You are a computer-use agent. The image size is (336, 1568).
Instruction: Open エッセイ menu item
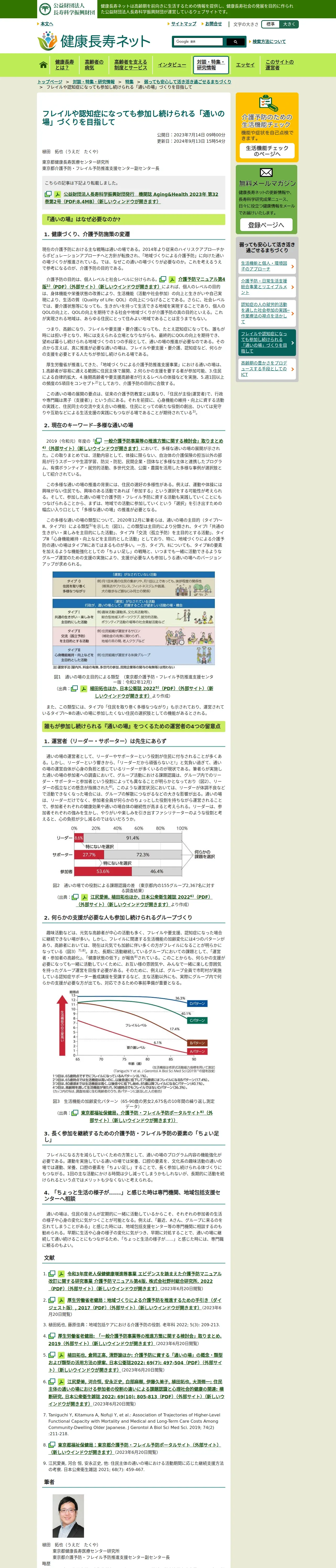click(x=245, y=65)
